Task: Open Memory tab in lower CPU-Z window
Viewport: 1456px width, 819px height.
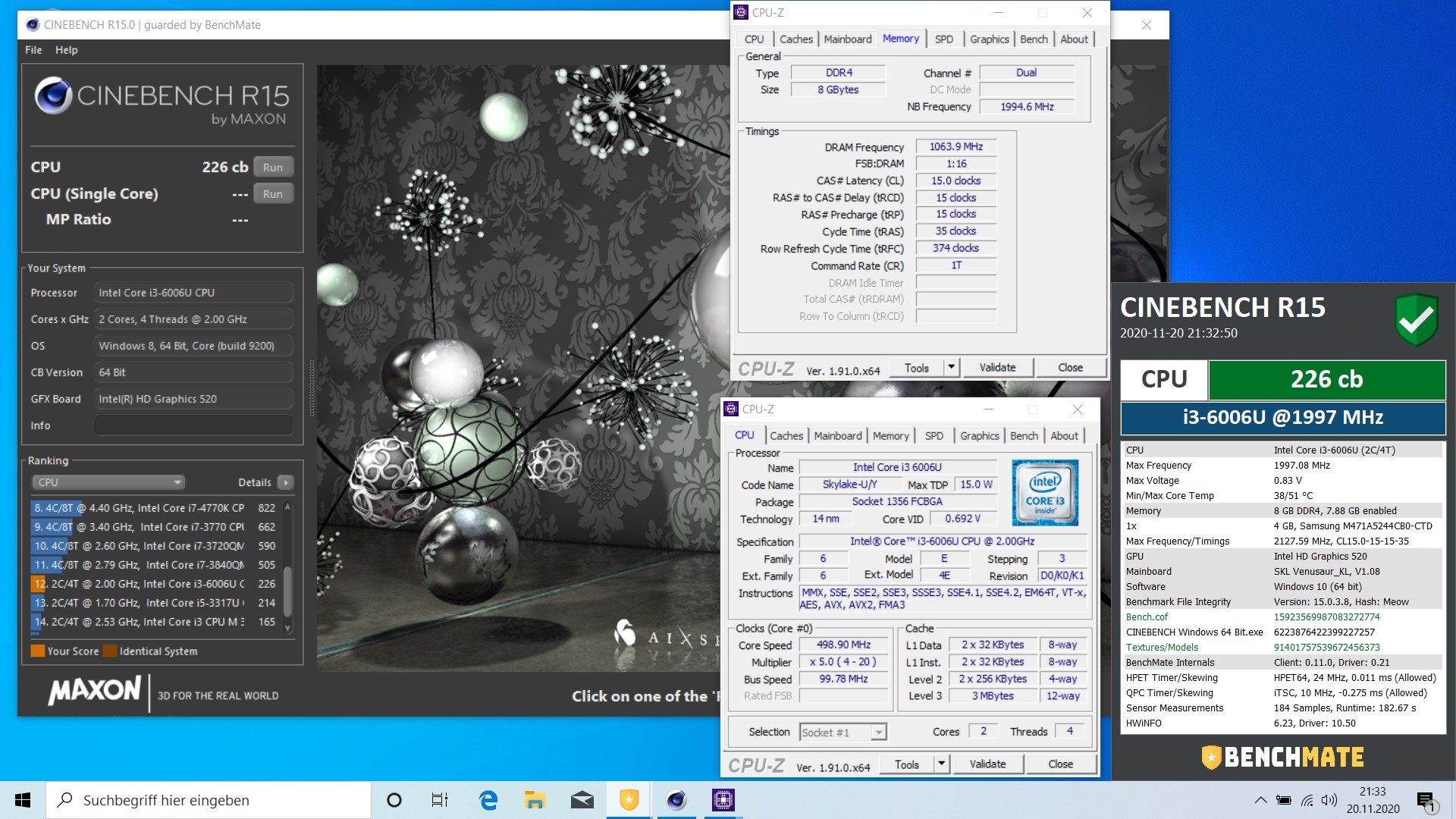Action: pos(890,436)
